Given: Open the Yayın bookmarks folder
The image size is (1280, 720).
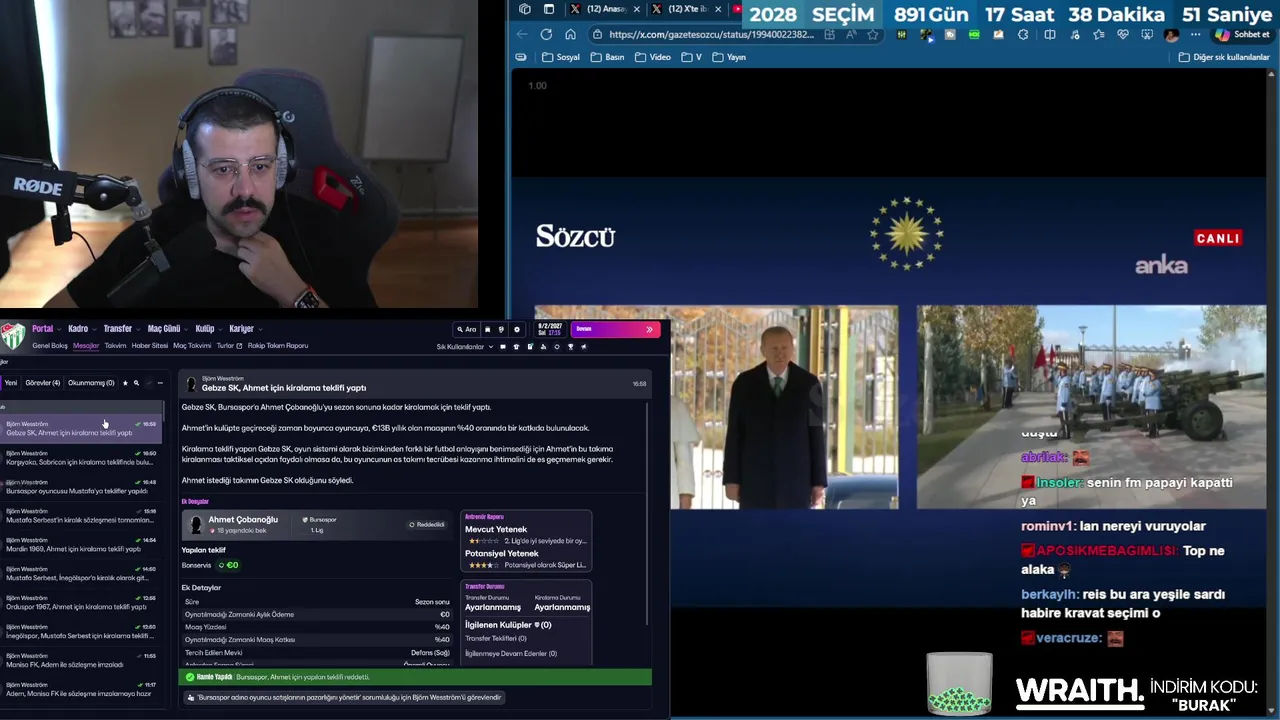Looking at the screenshot, I should 729,57.
